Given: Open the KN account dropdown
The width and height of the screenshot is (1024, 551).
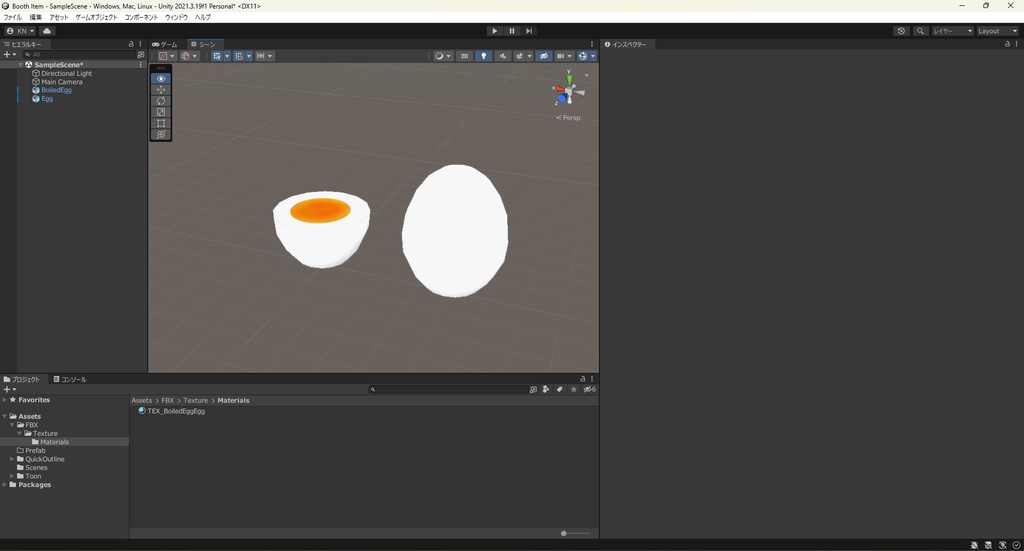Looking at the screenshot, I should [20, 31].
